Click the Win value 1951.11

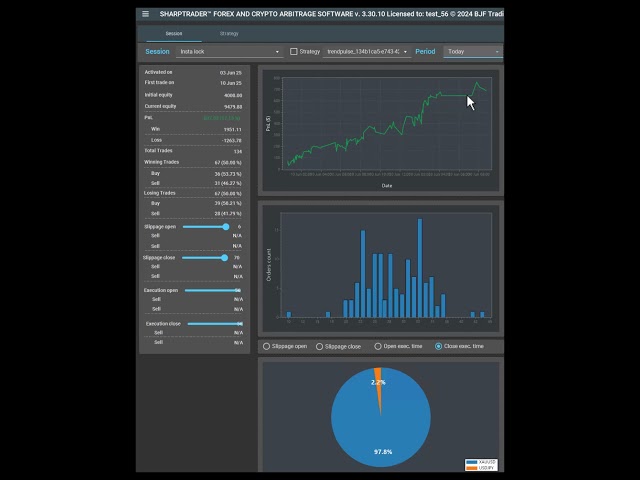pyautogui.click(x=233, y=129)
